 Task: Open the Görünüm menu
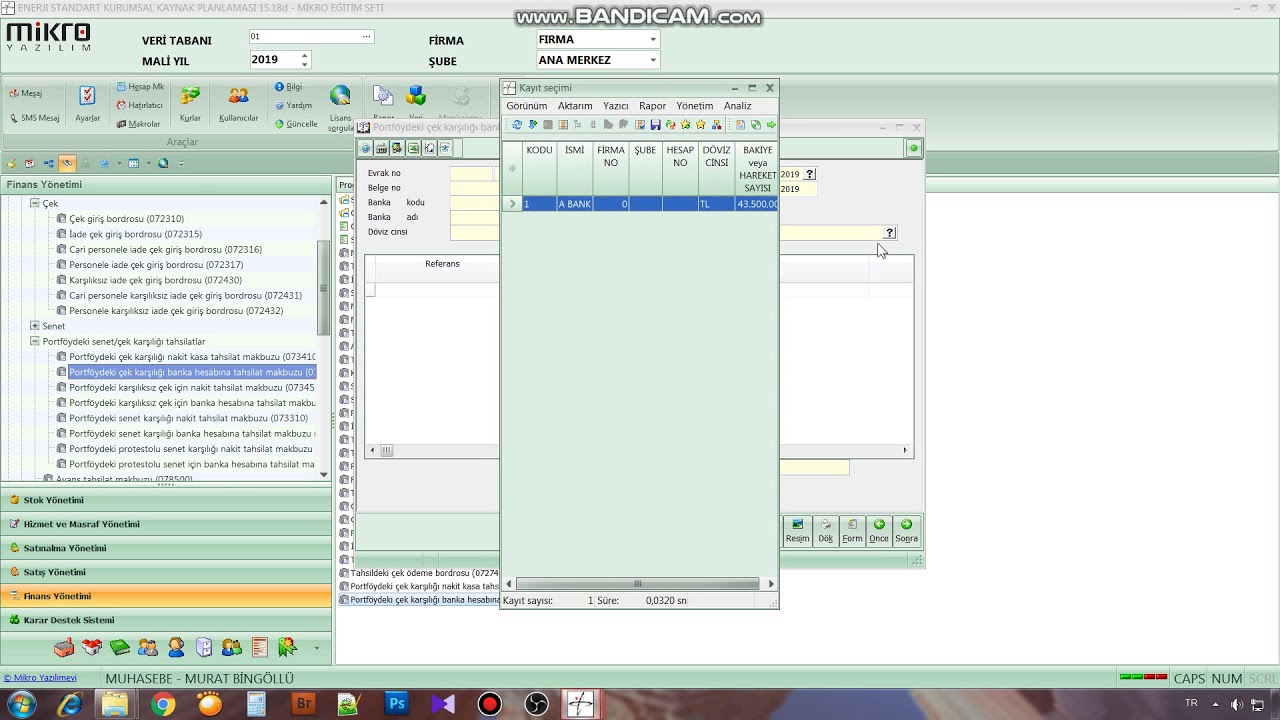[x=526, y=106]
